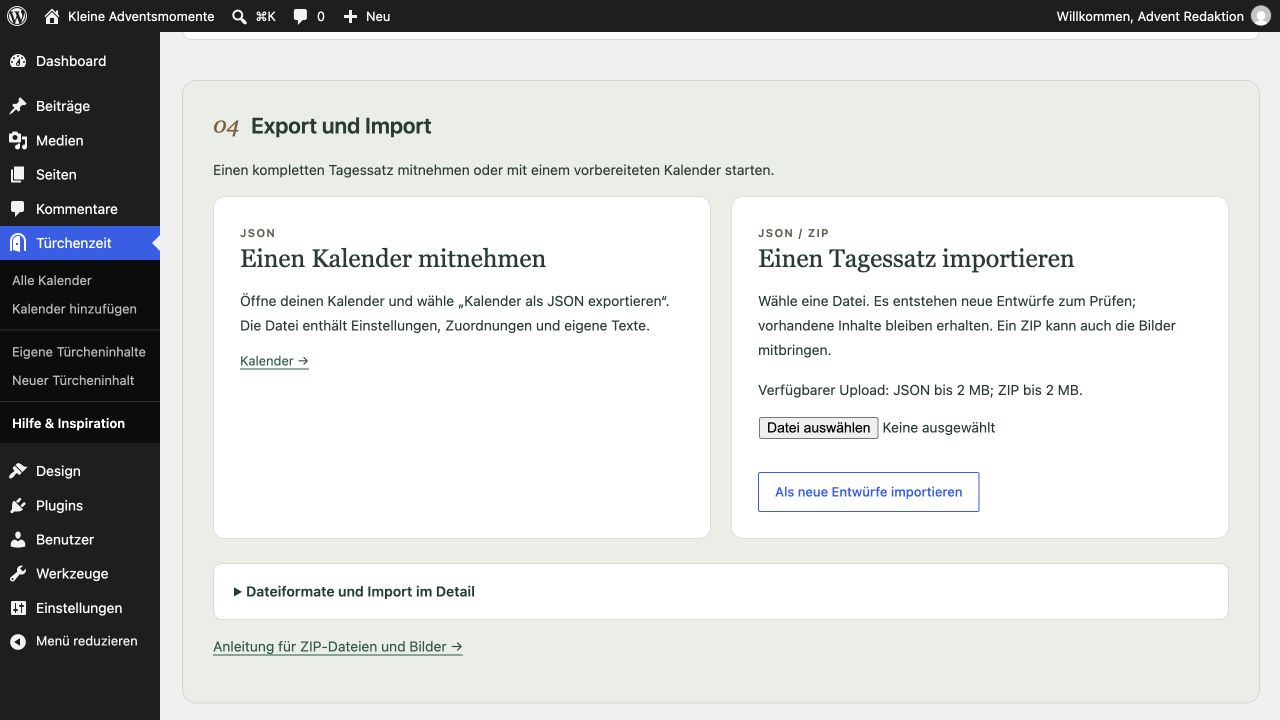1280x720 pixels.
Task: Click the Beiträge pin icon
Action: click(18, 106)
